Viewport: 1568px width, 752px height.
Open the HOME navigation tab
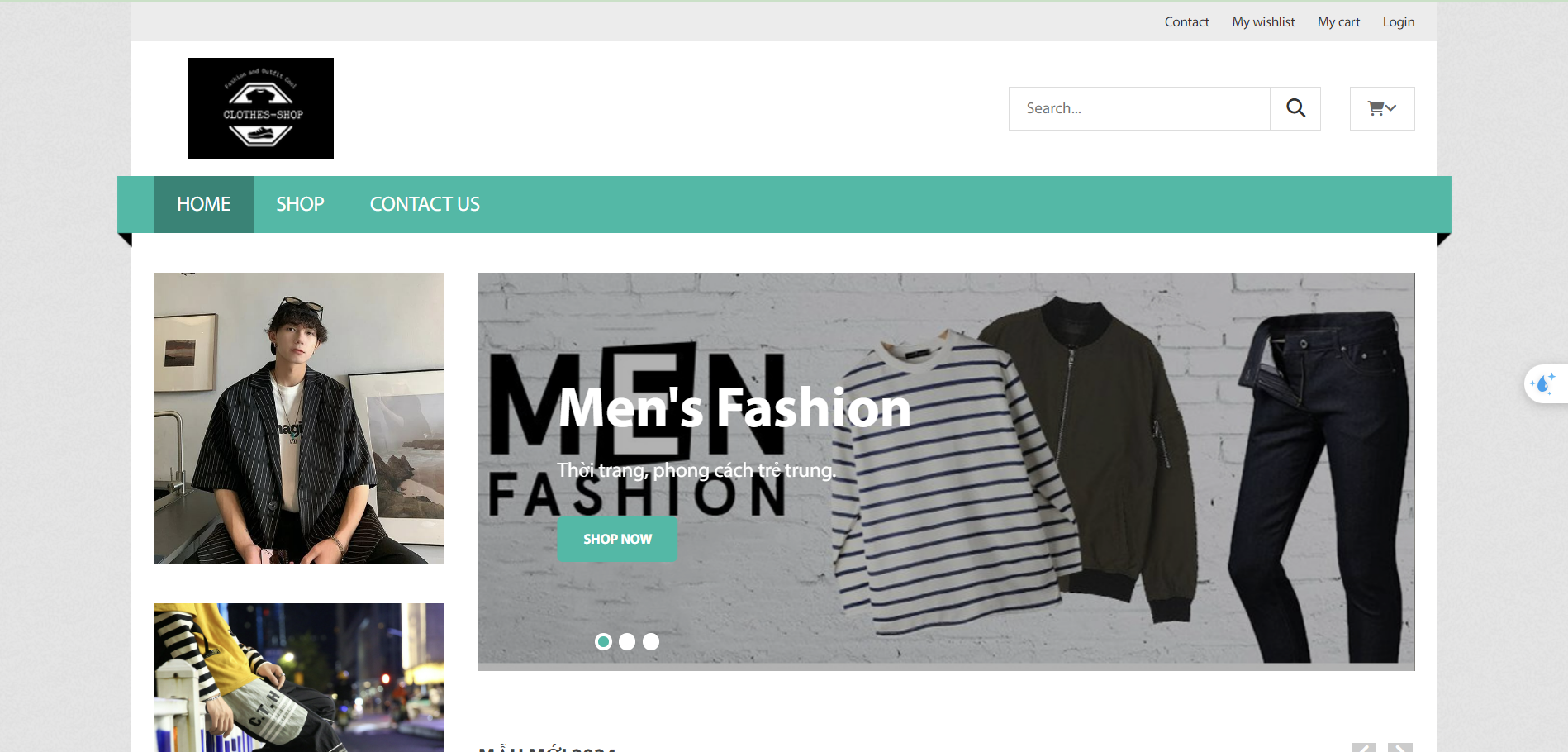pyautogui.click(x=203, y=204)
